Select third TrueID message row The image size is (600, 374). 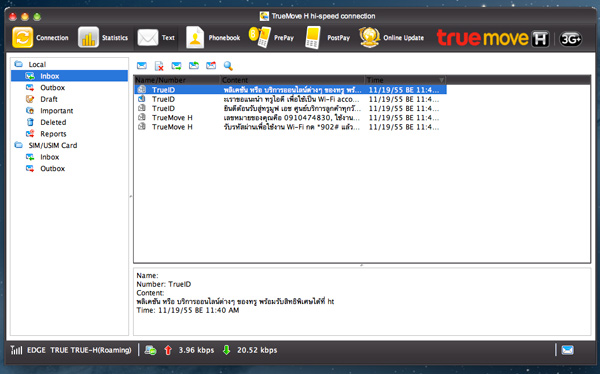point(290,108)
